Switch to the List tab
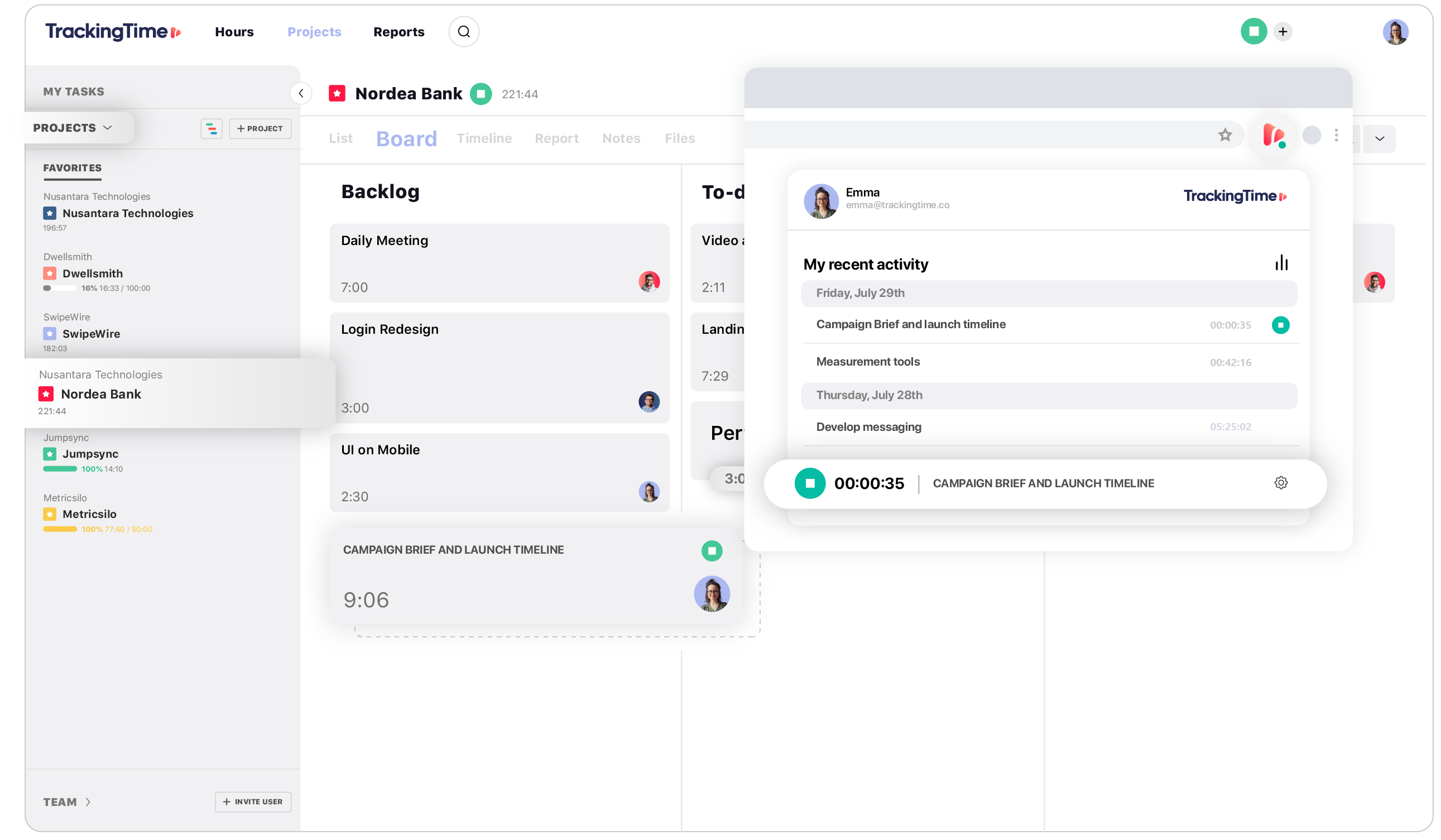Viewport: 1441px width, 840px height. point(341,138)
